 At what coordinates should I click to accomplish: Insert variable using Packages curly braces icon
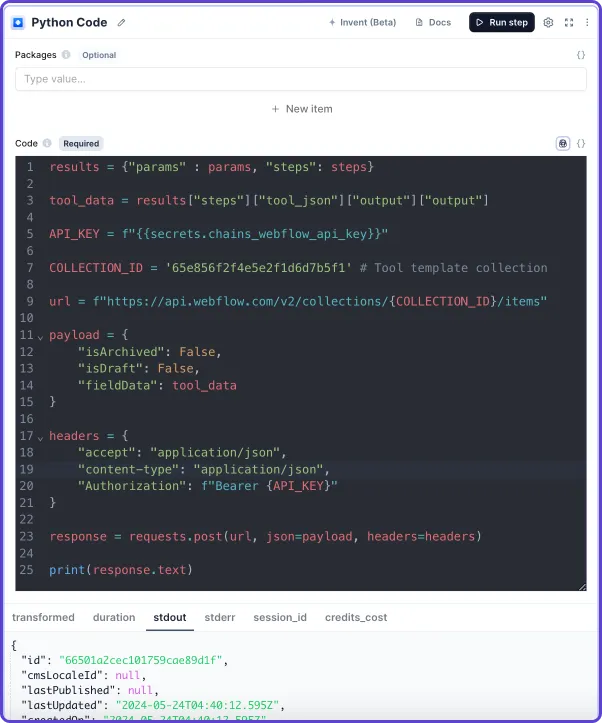(581, 55)
